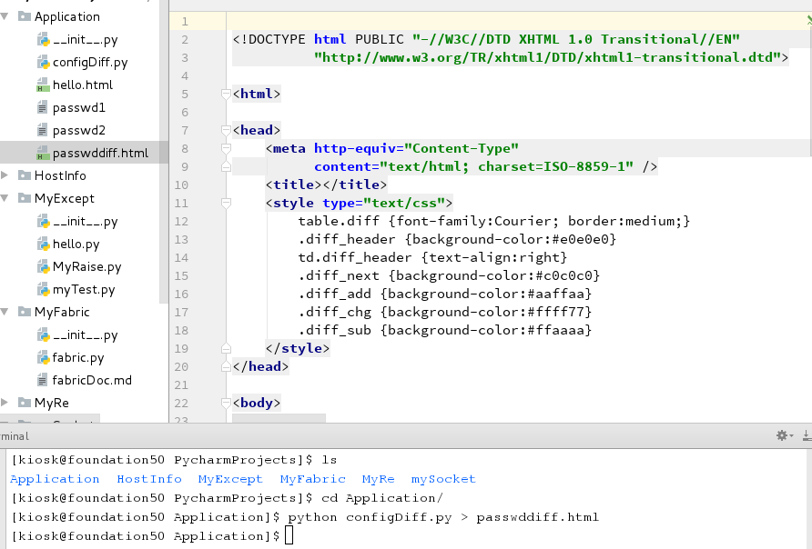
Task: Click the HostInfo folder icon
Action: pyautogui.click(x=24, y=175)
